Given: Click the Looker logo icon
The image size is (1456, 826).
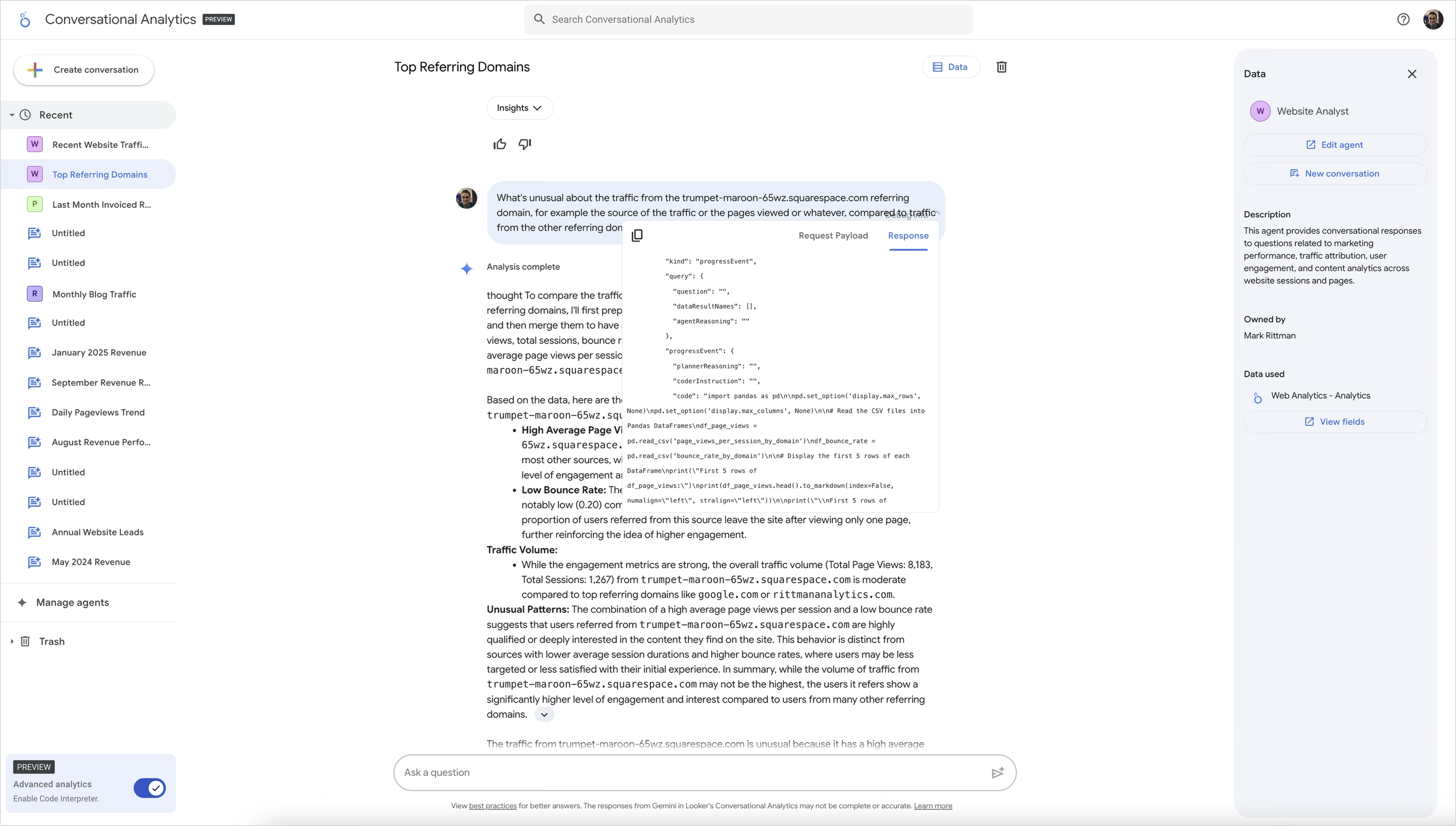Looking at the screenshot, I should tap(24, 20).
